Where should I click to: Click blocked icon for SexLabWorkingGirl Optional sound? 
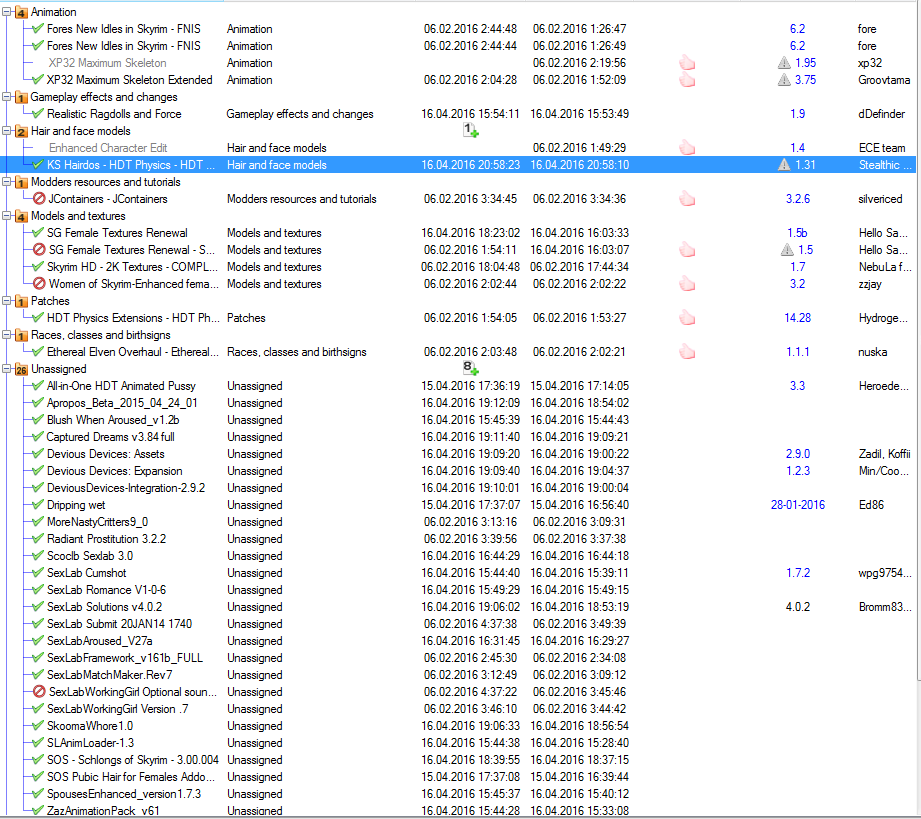(x=39, y=692)
